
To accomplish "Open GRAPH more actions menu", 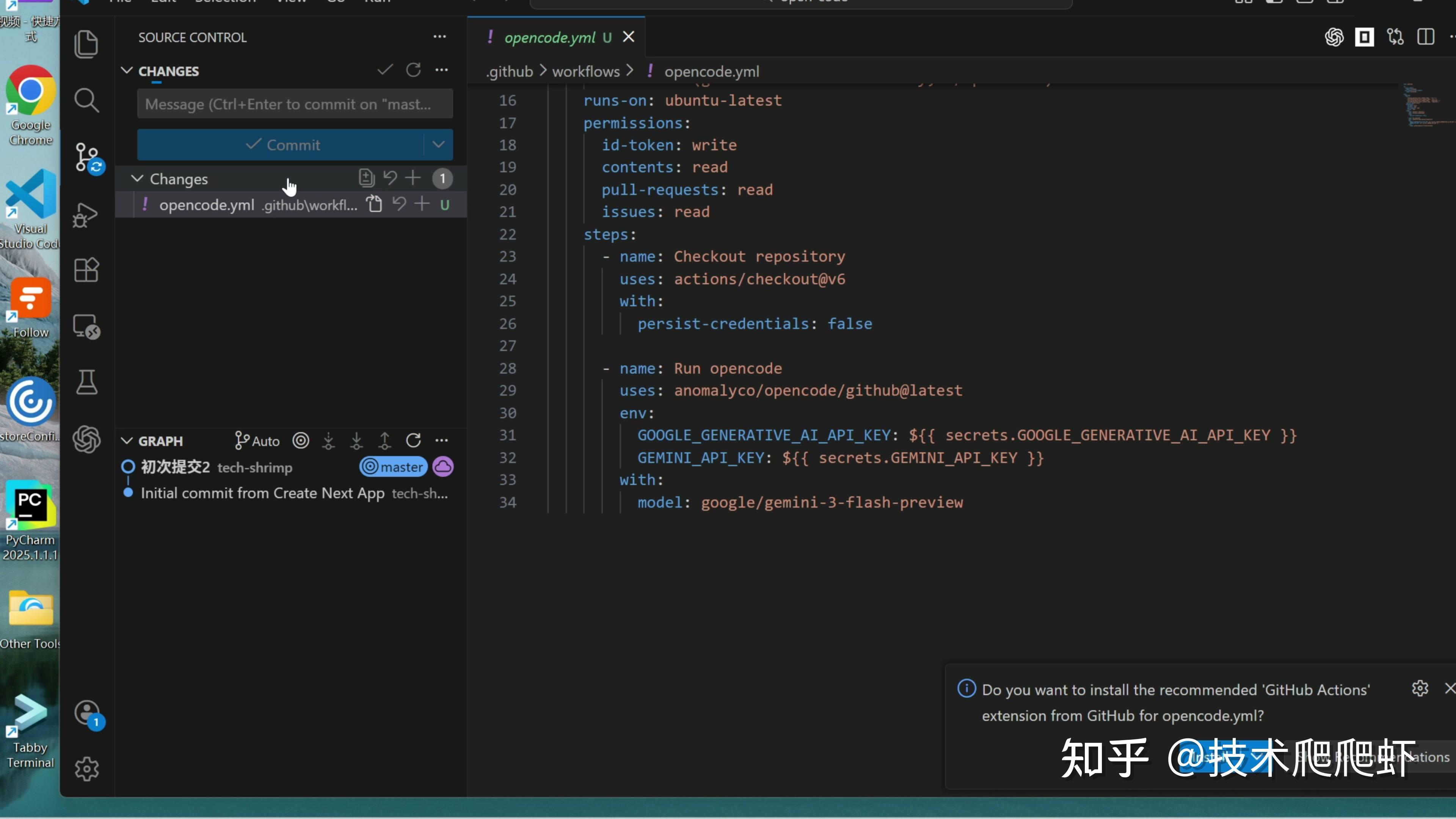I will tap(441, 440).
